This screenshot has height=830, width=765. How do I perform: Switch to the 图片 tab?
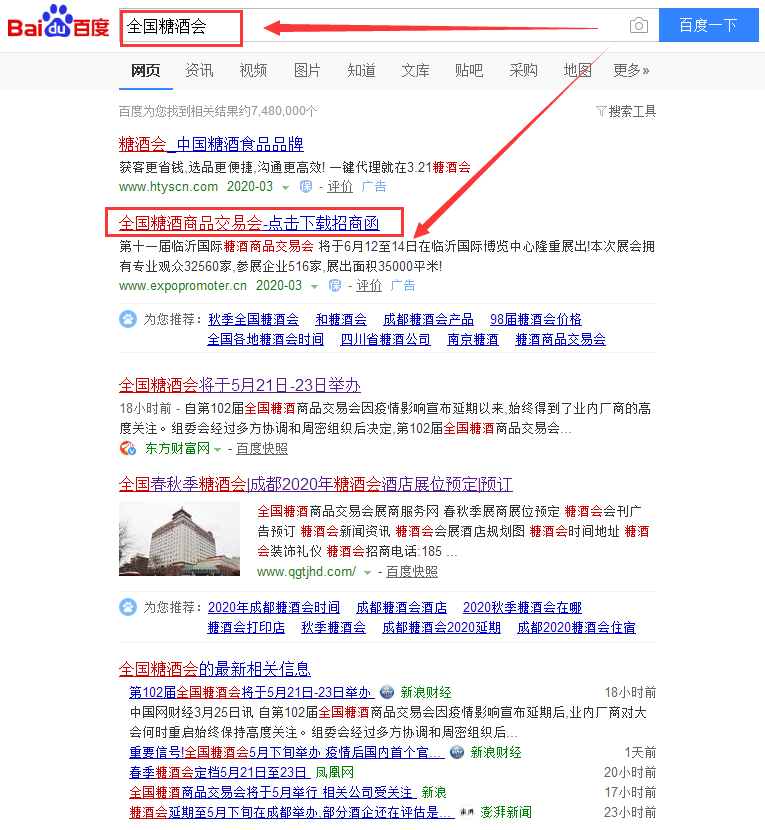coord(307,70)
